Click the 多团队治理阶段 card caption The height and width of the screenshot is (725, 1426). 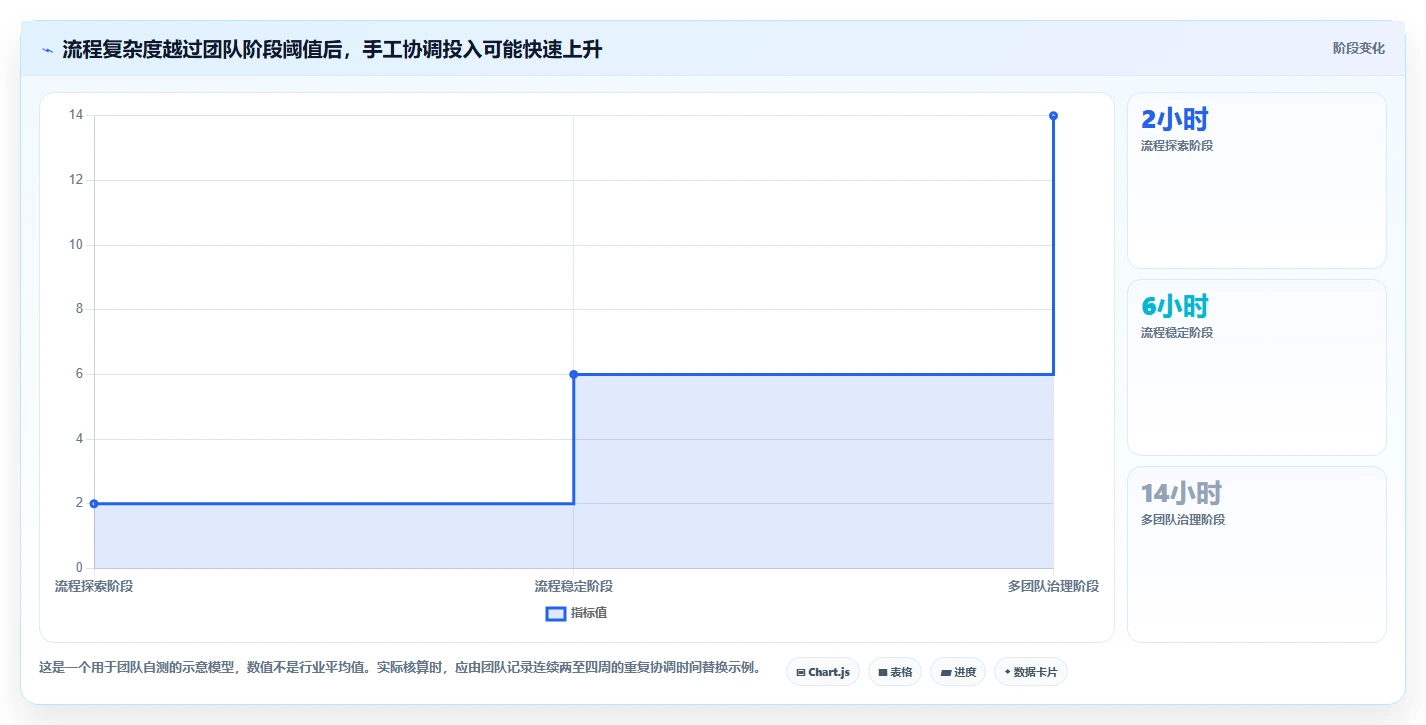tap(1183, 520)
